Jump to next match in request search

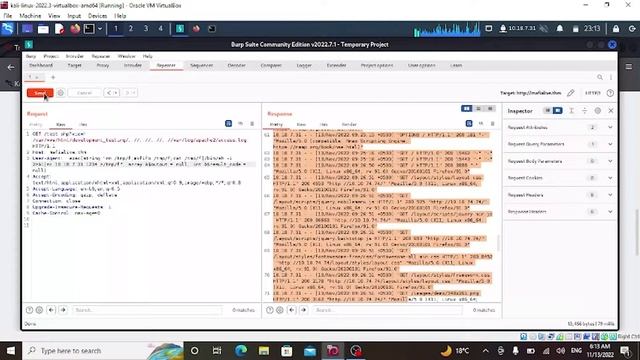[63, 310]
